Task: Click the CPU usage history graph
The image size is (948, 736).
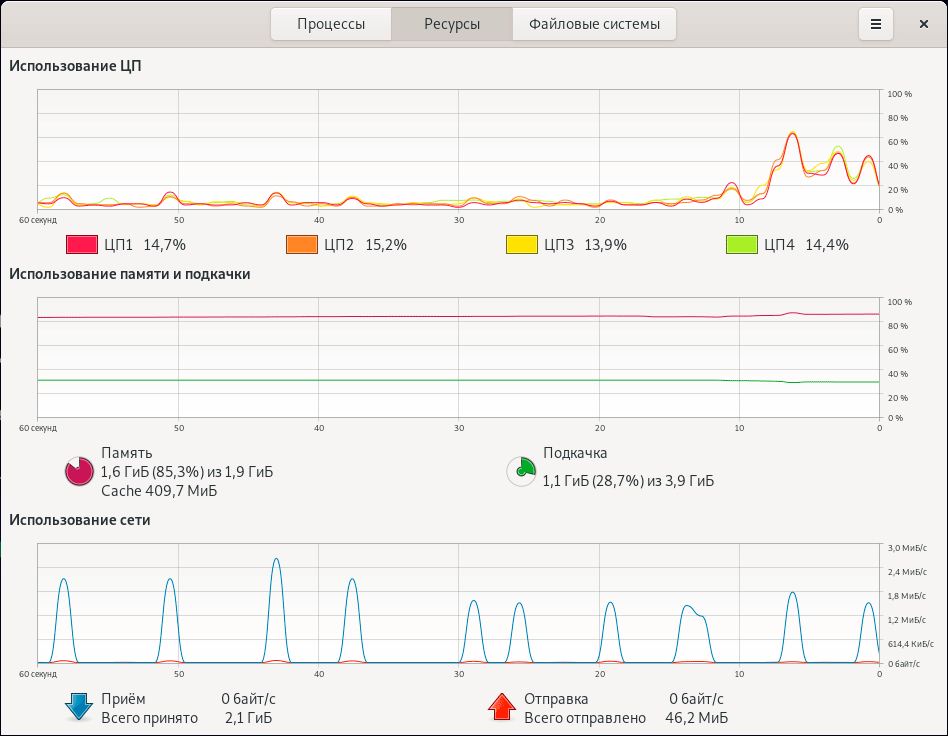Action: point(458,150)
